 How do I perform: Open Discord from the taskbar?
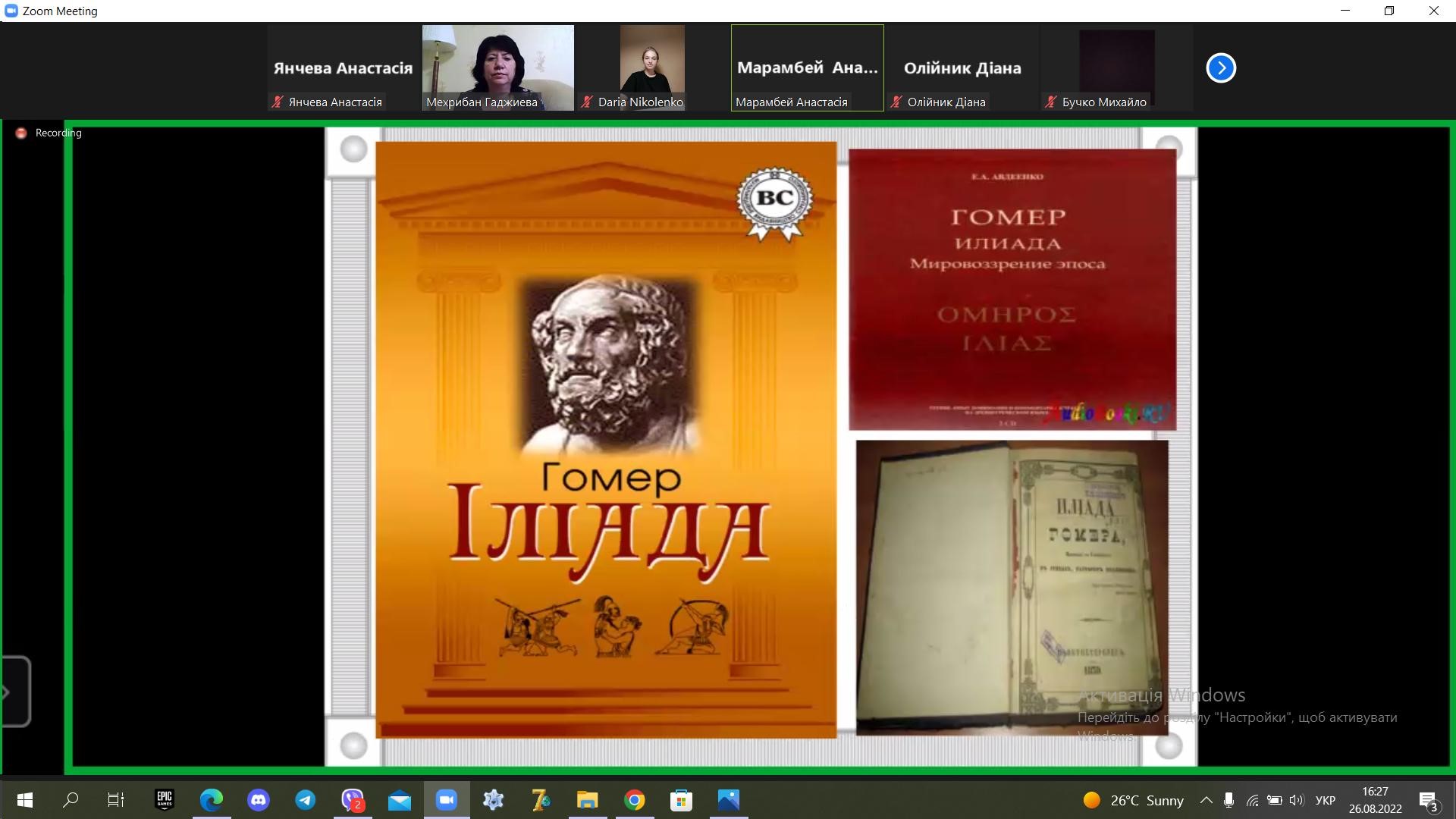[x=259, y=799]
